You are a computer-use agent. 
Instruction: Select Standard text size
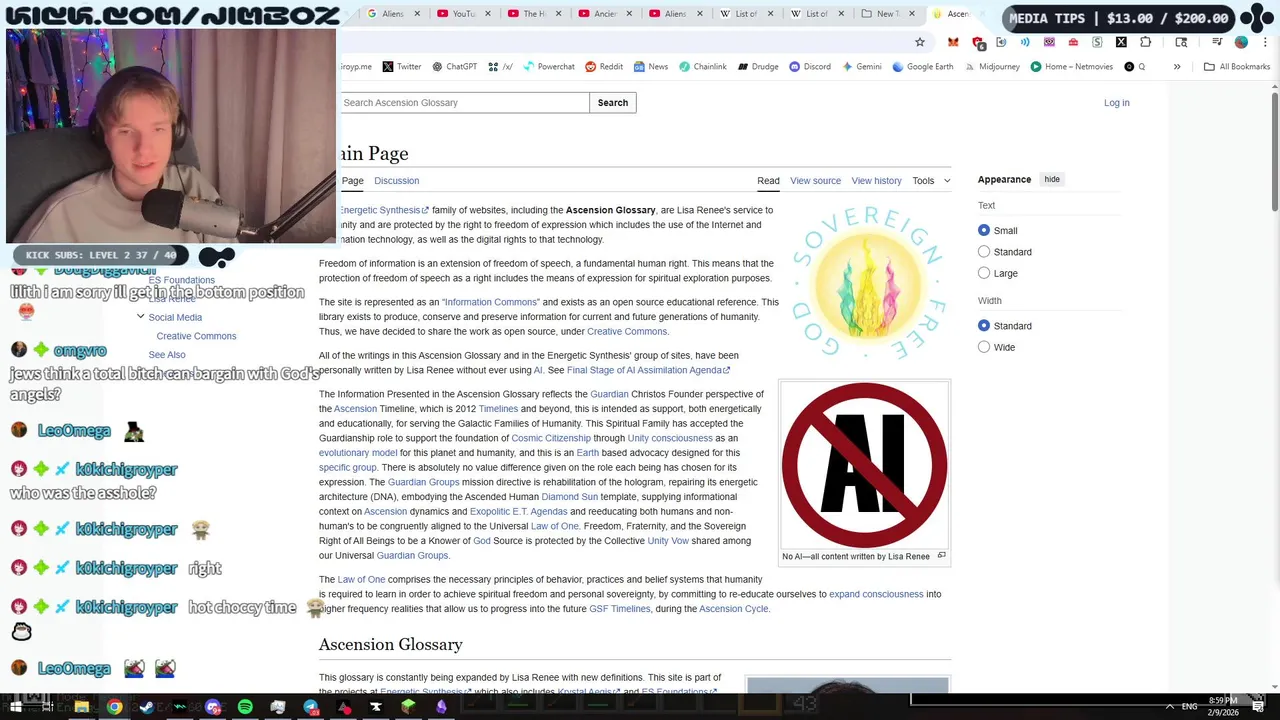[984, 252]
